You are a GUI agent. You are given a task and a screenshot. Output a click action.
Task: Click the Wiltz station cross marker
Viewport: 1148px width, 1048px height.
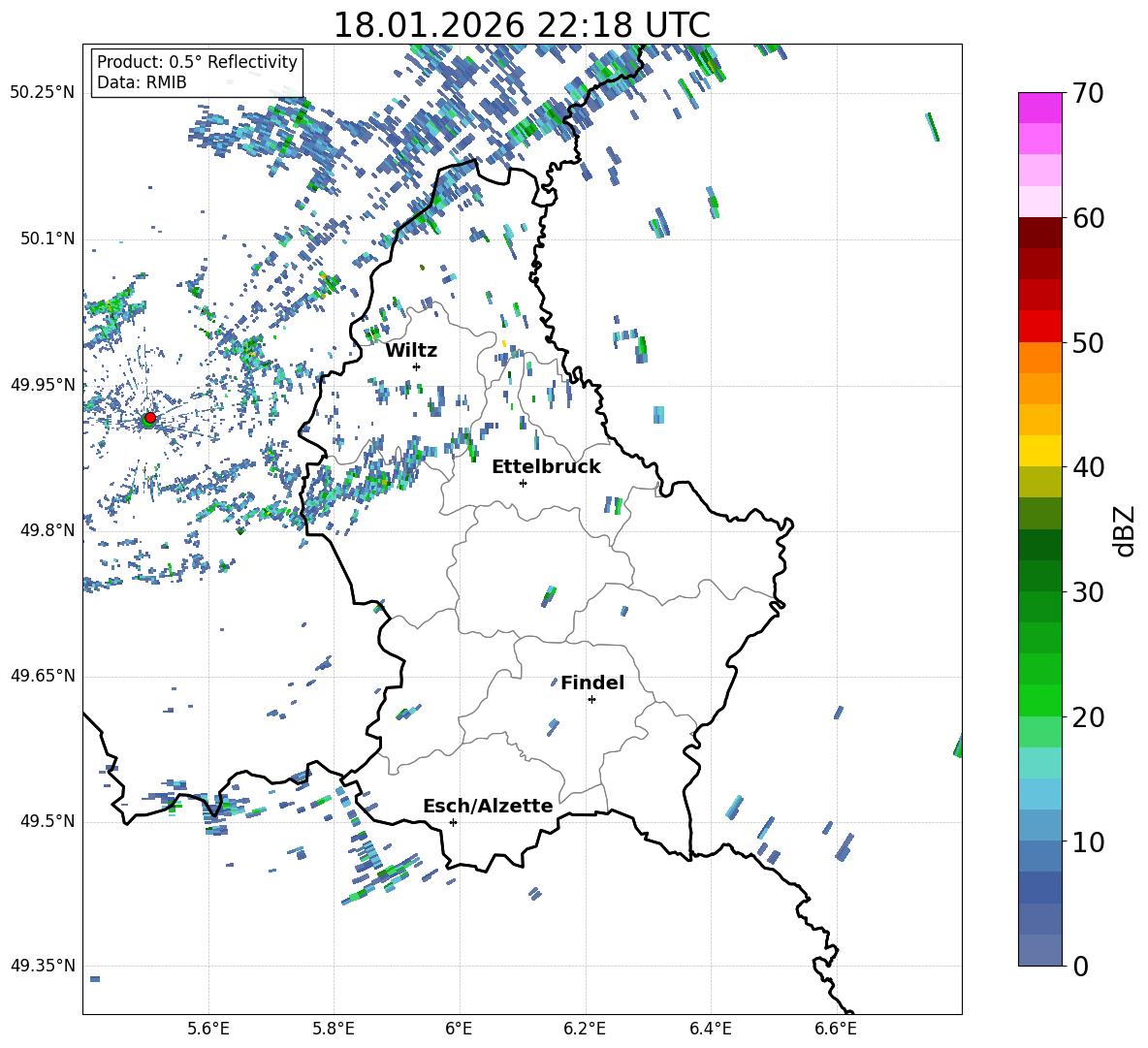point(416,366)
